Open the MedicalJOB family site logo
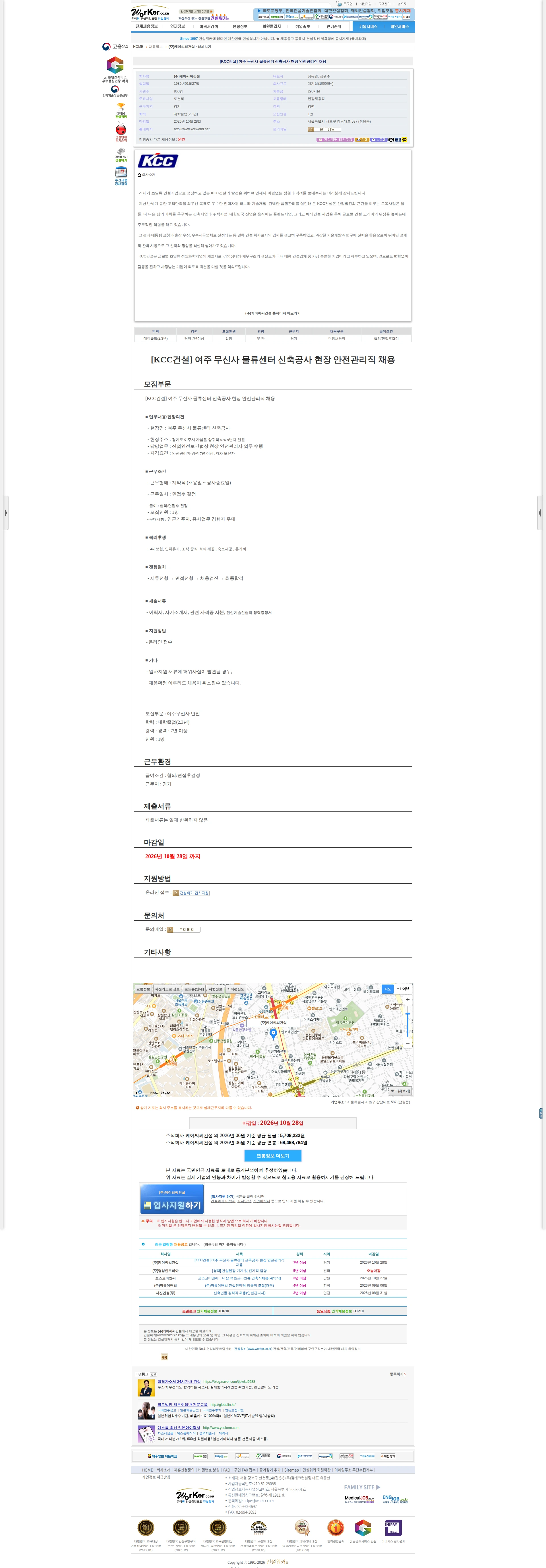 pos(359,1499)
